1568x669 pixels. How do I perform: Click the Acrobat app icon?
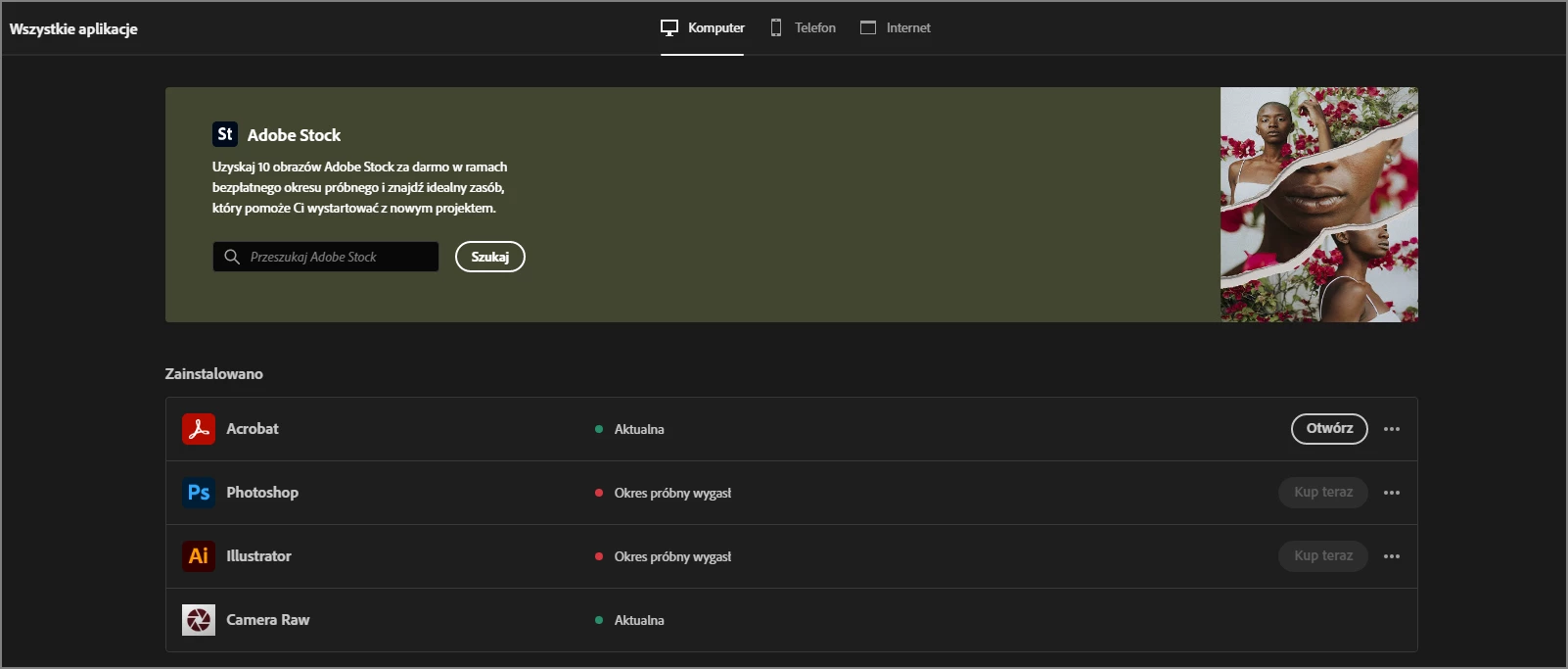199,429
